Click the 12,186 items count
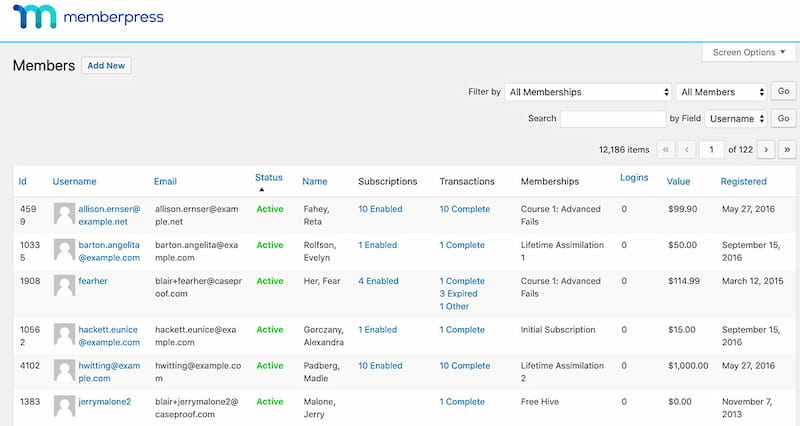800x426 pixels. [624, 149]
